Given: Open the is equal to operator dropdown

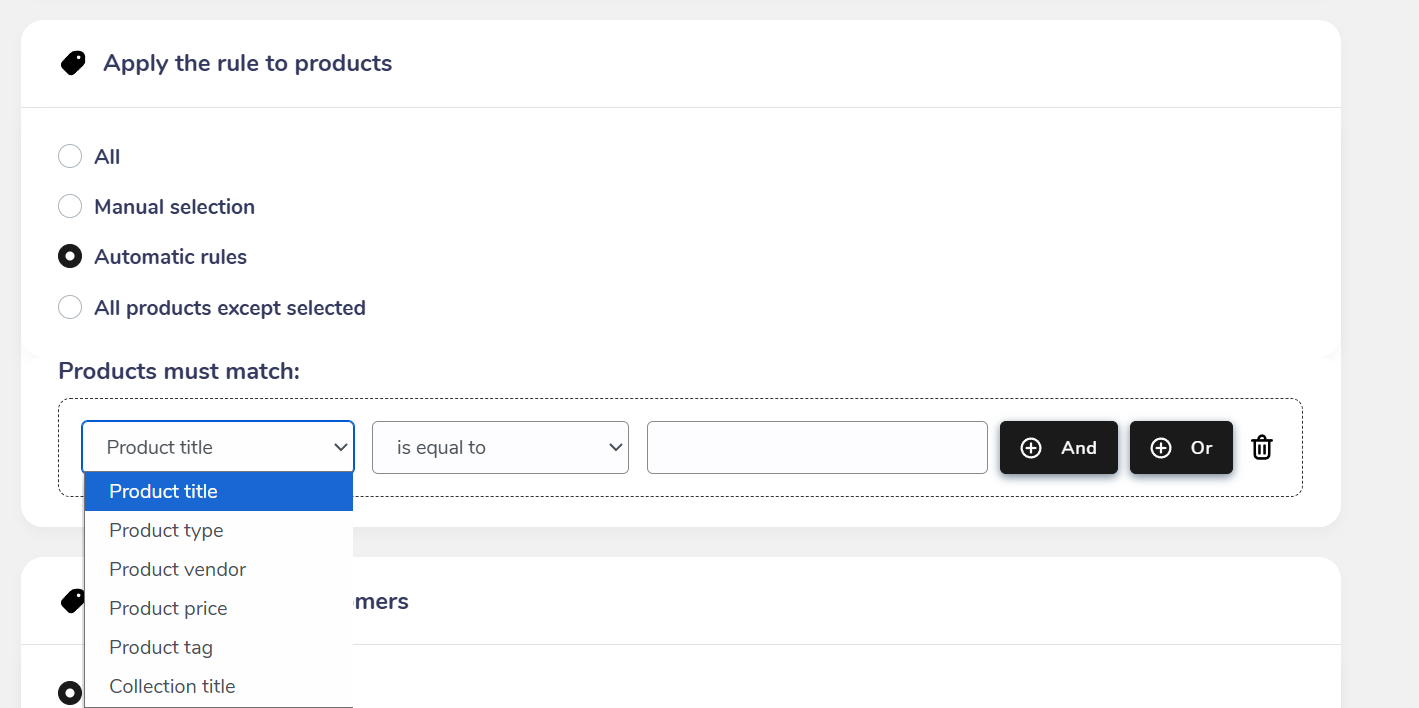Looking at the screenshot, I should click(500, 447).
